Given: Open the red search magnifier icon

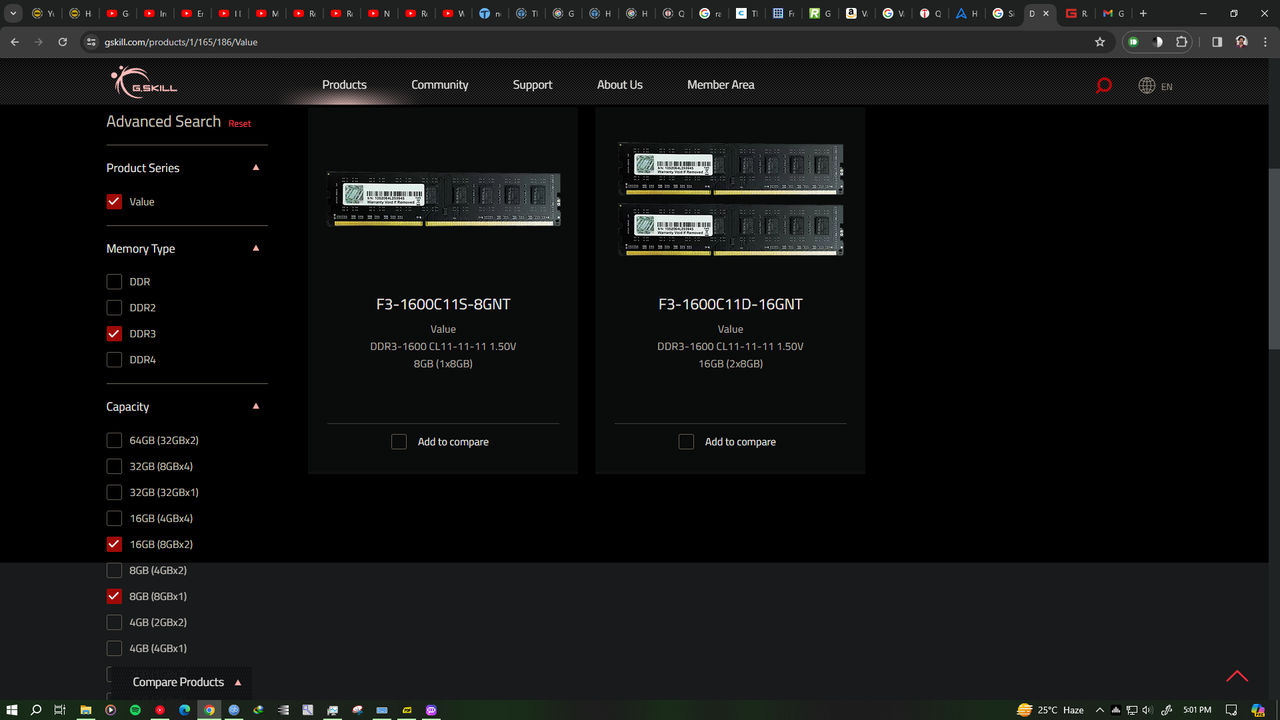Looking at the screenshot, I should [1104, 85].
